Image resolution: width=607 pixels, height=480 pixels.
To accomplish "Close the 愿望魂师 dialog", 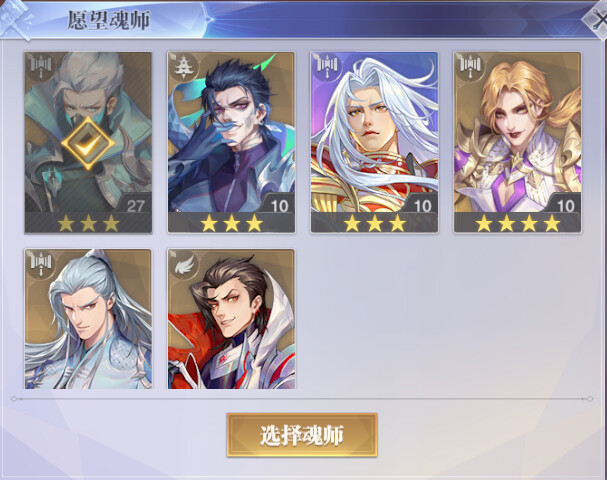I will pos(596,20).
